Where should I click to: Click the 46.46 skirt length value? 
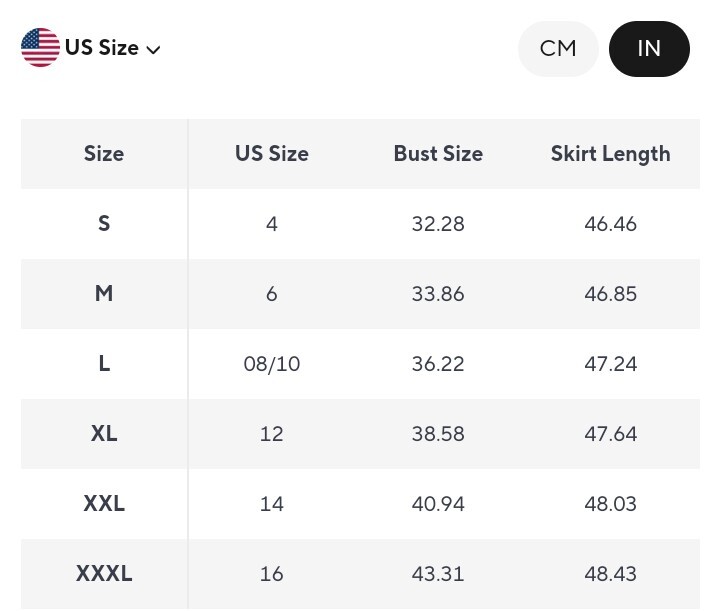point(610,224)
